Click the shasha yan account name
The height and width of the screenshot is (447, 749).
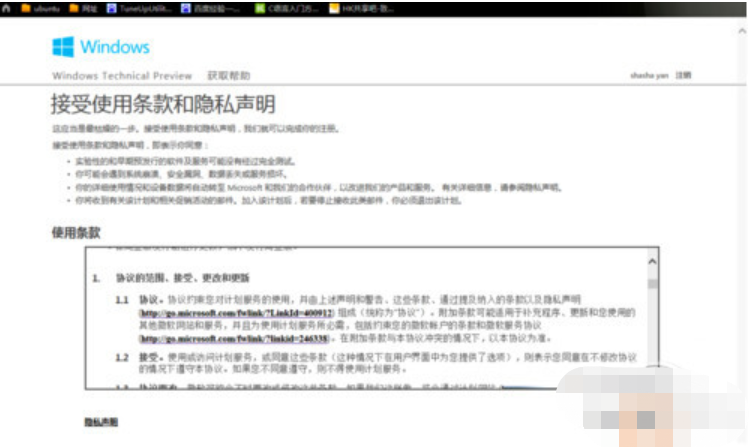pos(649,75)
